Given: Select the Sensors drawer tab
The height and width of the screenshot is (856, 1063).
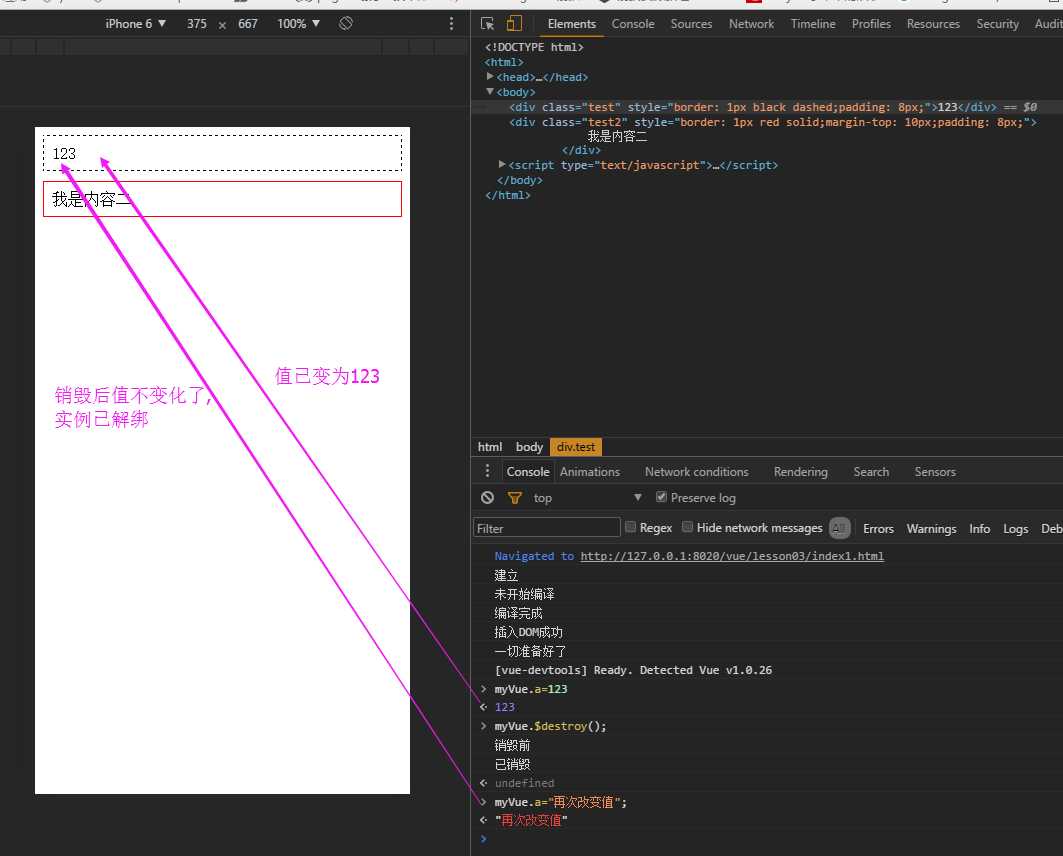Looking at the screenshot, I should click(x=935, y=472).
